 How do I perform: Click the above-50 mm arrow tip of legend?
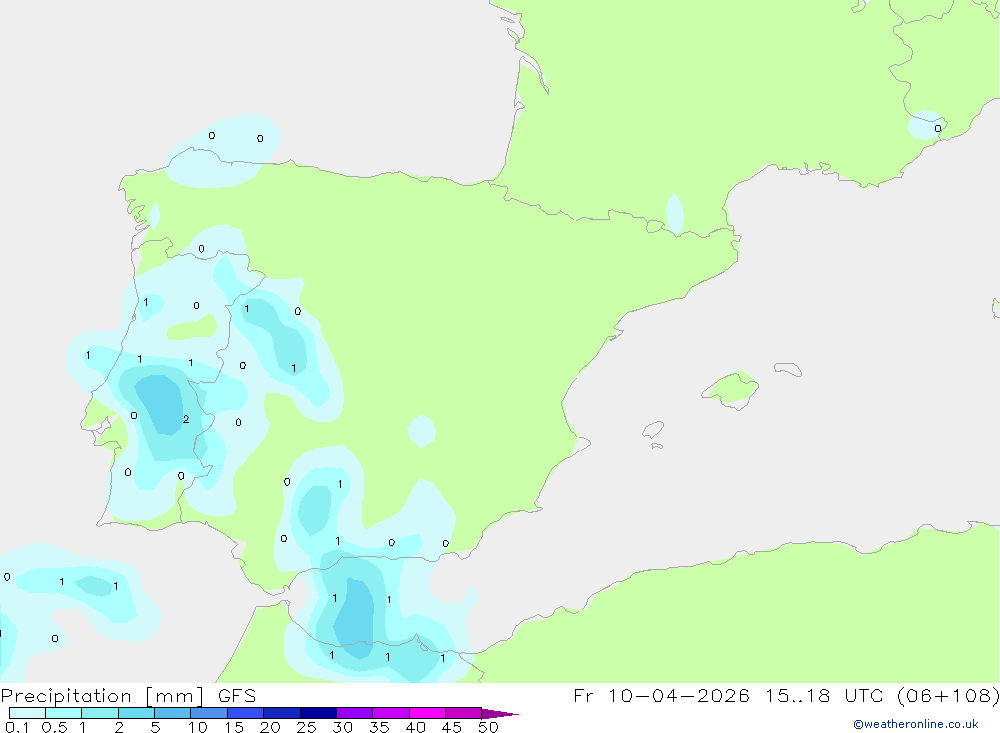pos(500,713)
